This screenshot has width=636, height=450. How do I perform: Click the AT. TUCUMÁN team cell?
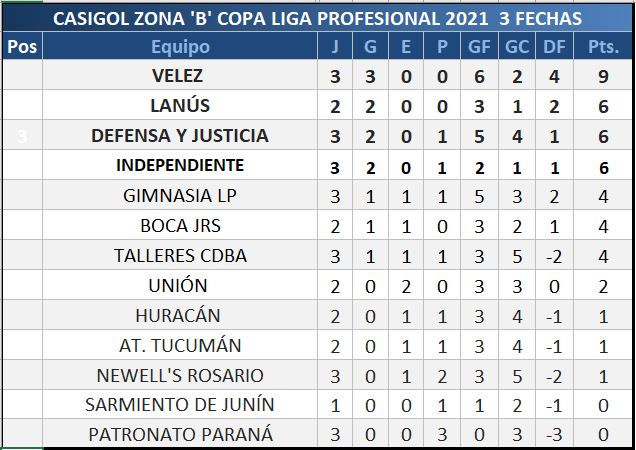[x=181, y=345]
